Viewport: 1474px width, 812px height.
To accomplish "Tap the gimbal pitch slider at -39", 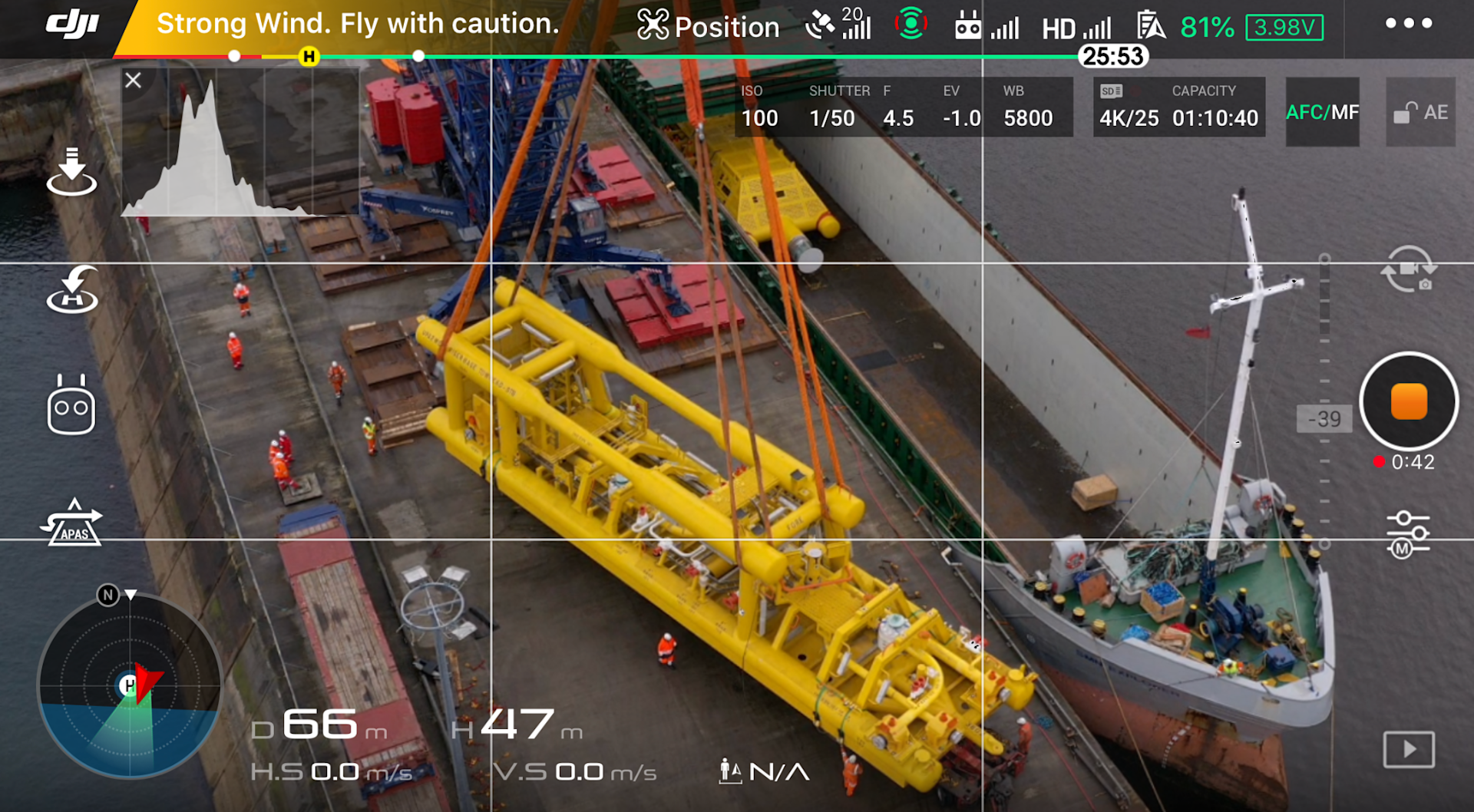I will coord(1324,418).
